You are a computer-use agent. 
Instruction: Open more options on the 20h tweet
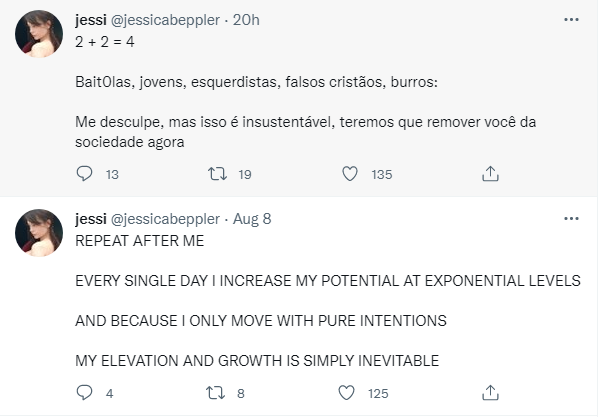click(572, 19)
